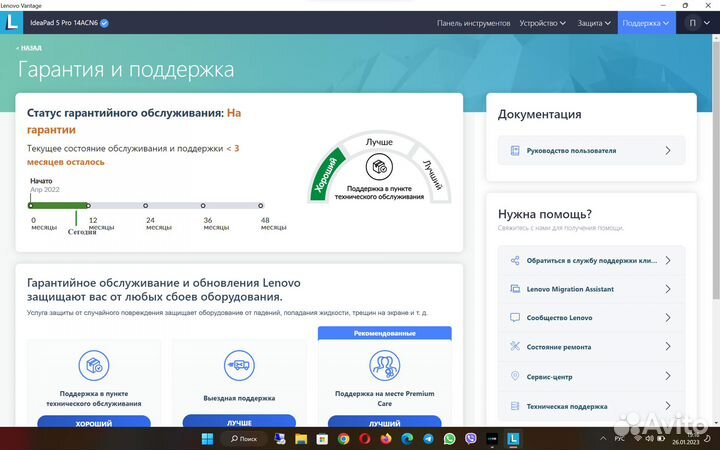This screenshot has width=720, height=450.
Task: Expand the Сервис-центр chevron
Action: [x=668, y=376]
